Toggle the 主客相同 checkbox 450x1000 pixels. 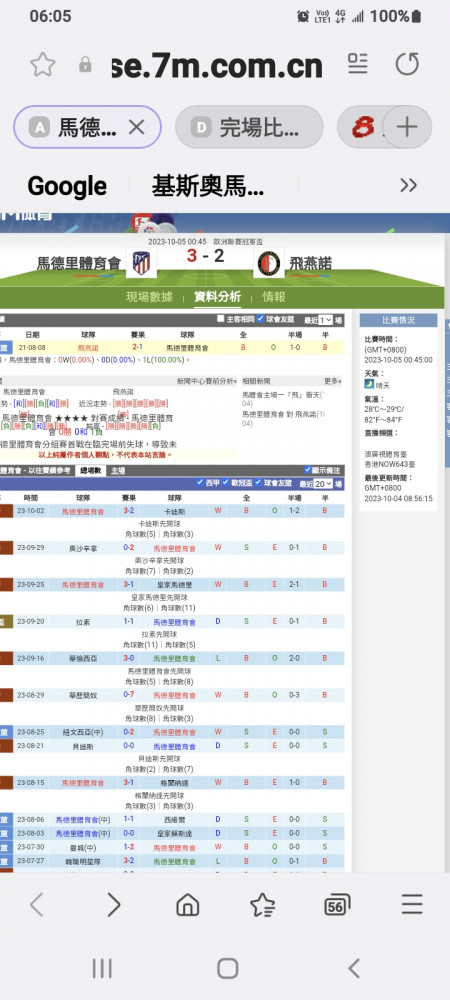(x=221, y=319)
